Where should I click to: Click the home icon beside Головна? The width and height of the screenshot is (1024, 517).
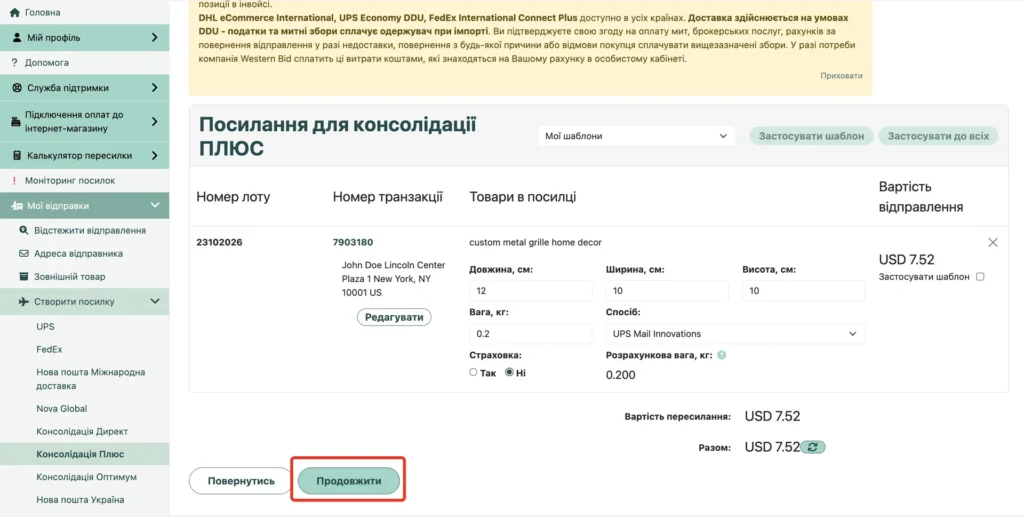click(14, 12)
